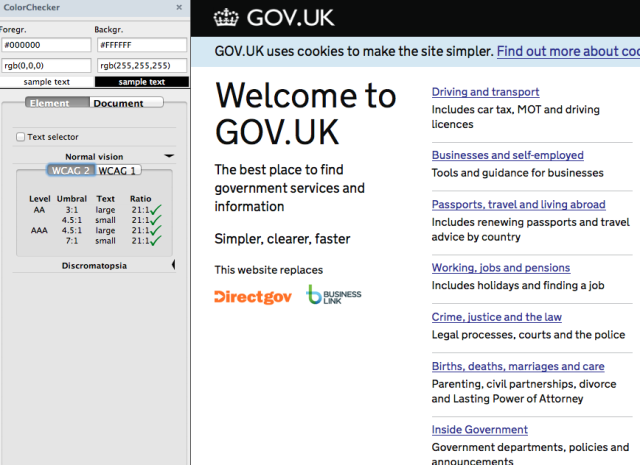This screenshot has width=640, height=465.
Task: Click the 'Simpler, clearer, faster' text
Action: [282, 239]
